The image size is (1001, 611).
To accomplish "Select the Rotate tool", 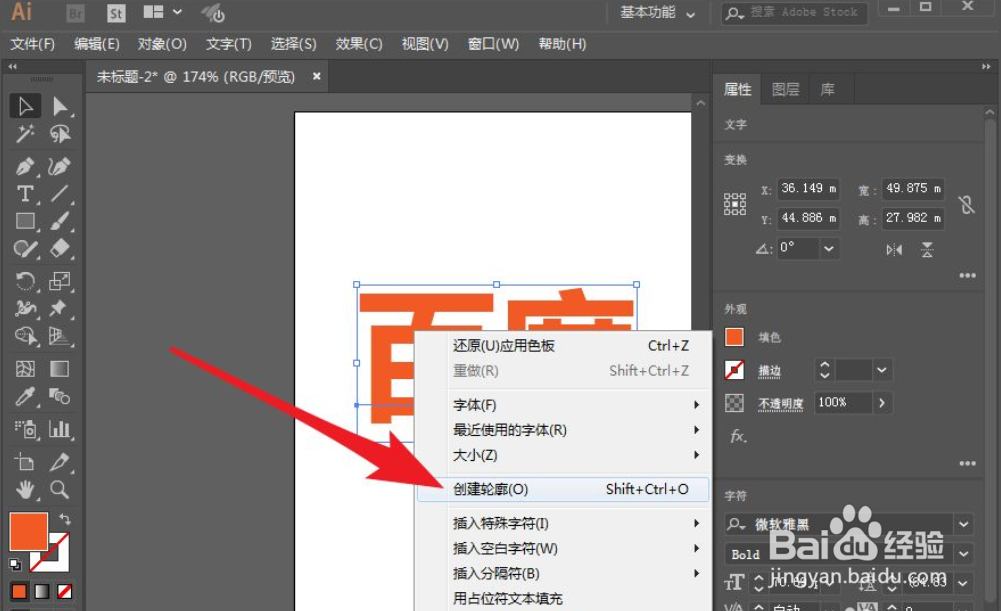I will click(26, 281).
